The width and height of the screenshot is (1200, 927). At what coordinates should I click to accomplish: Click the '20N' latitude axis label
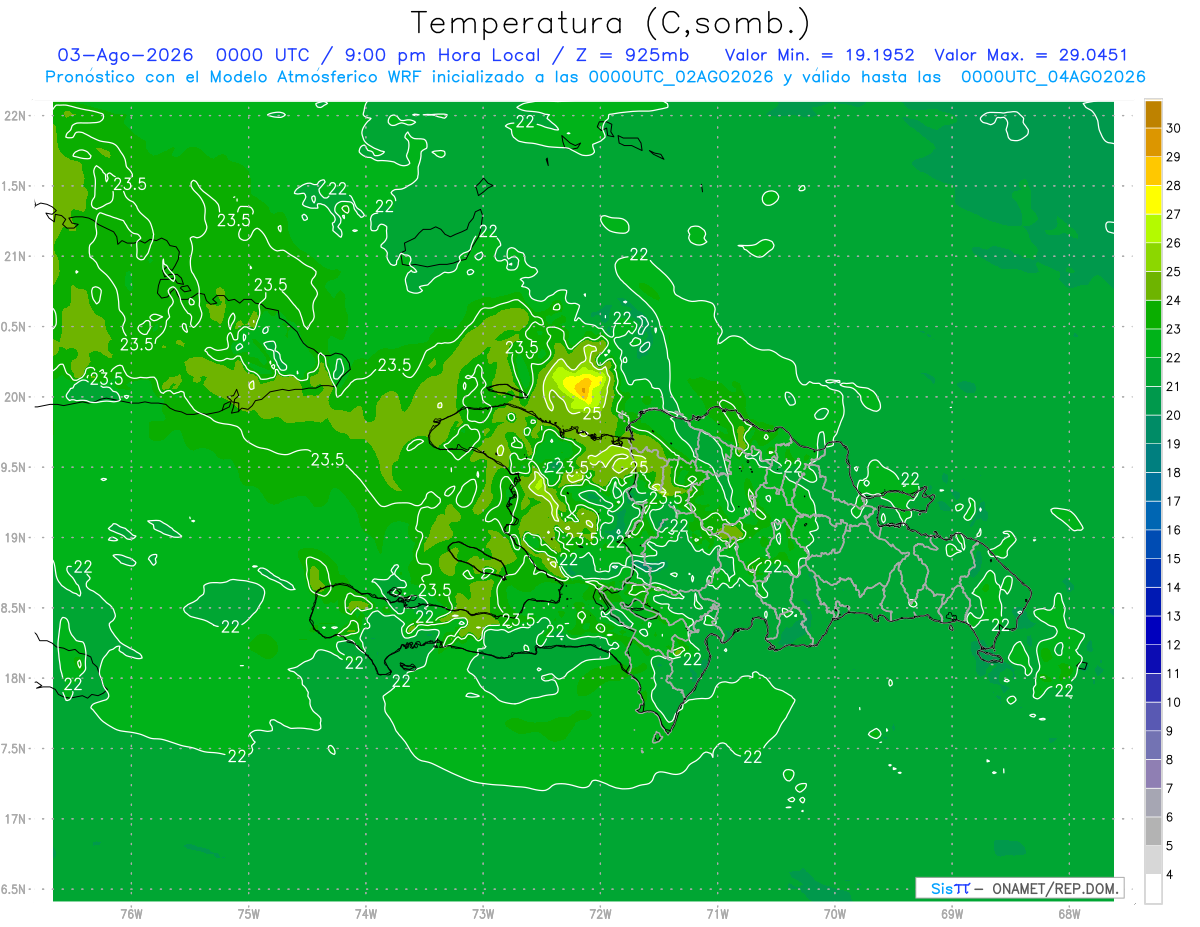[x=17, y=397]
